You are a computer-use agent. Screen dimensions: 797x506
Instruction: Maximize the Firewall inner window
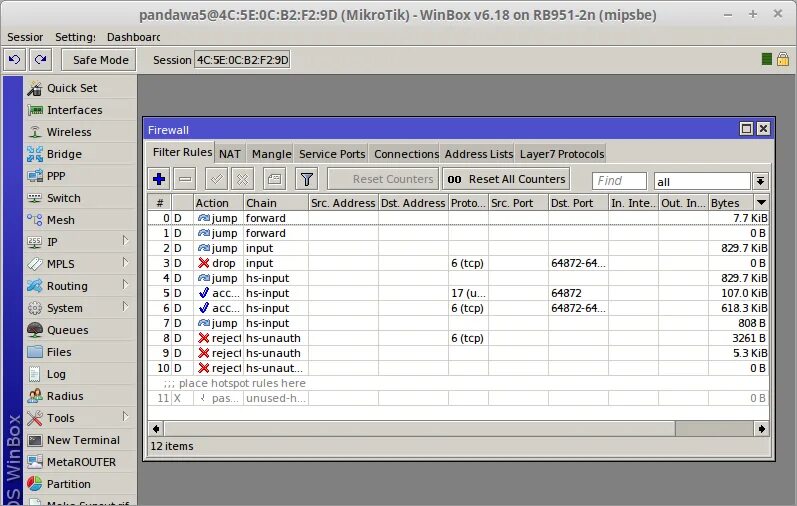(x=746, y=129)
